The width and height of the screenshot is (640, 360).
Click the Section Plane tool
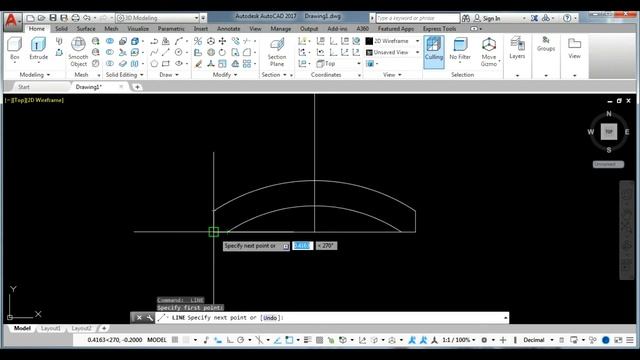click(x=277, y=52)
